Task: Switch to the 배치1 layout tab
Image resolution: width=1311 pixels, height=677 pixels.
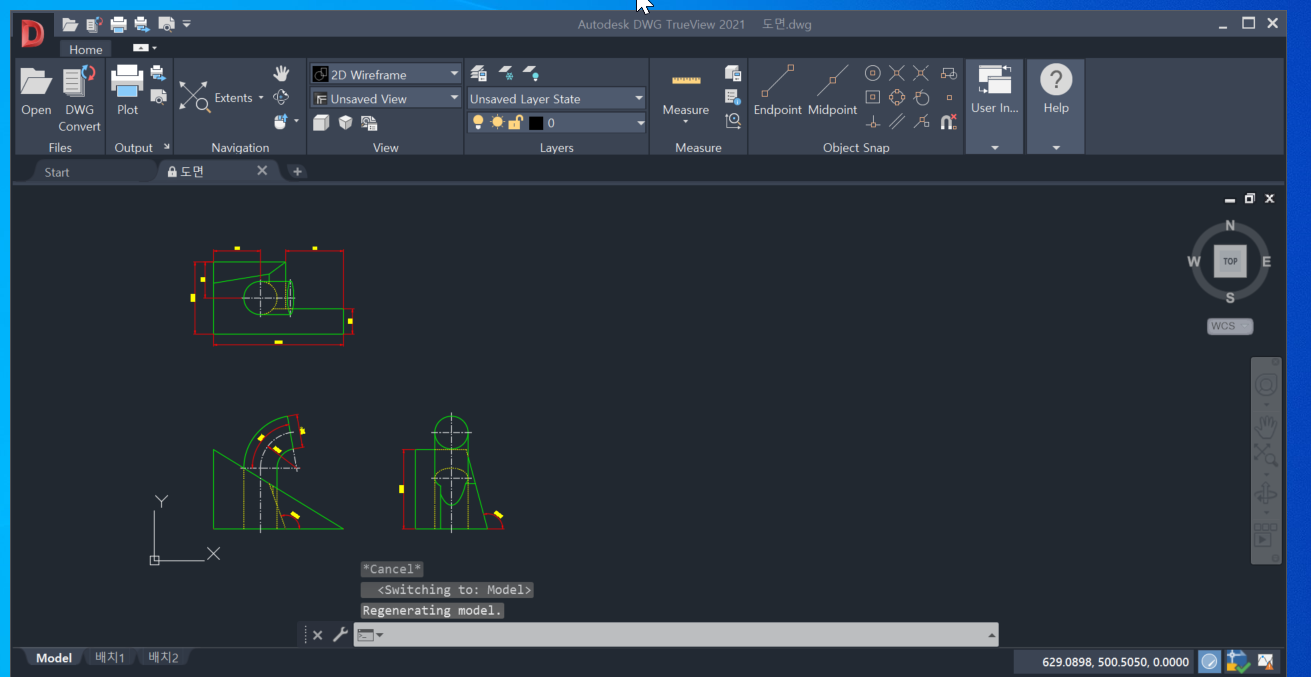Action: 110,657
